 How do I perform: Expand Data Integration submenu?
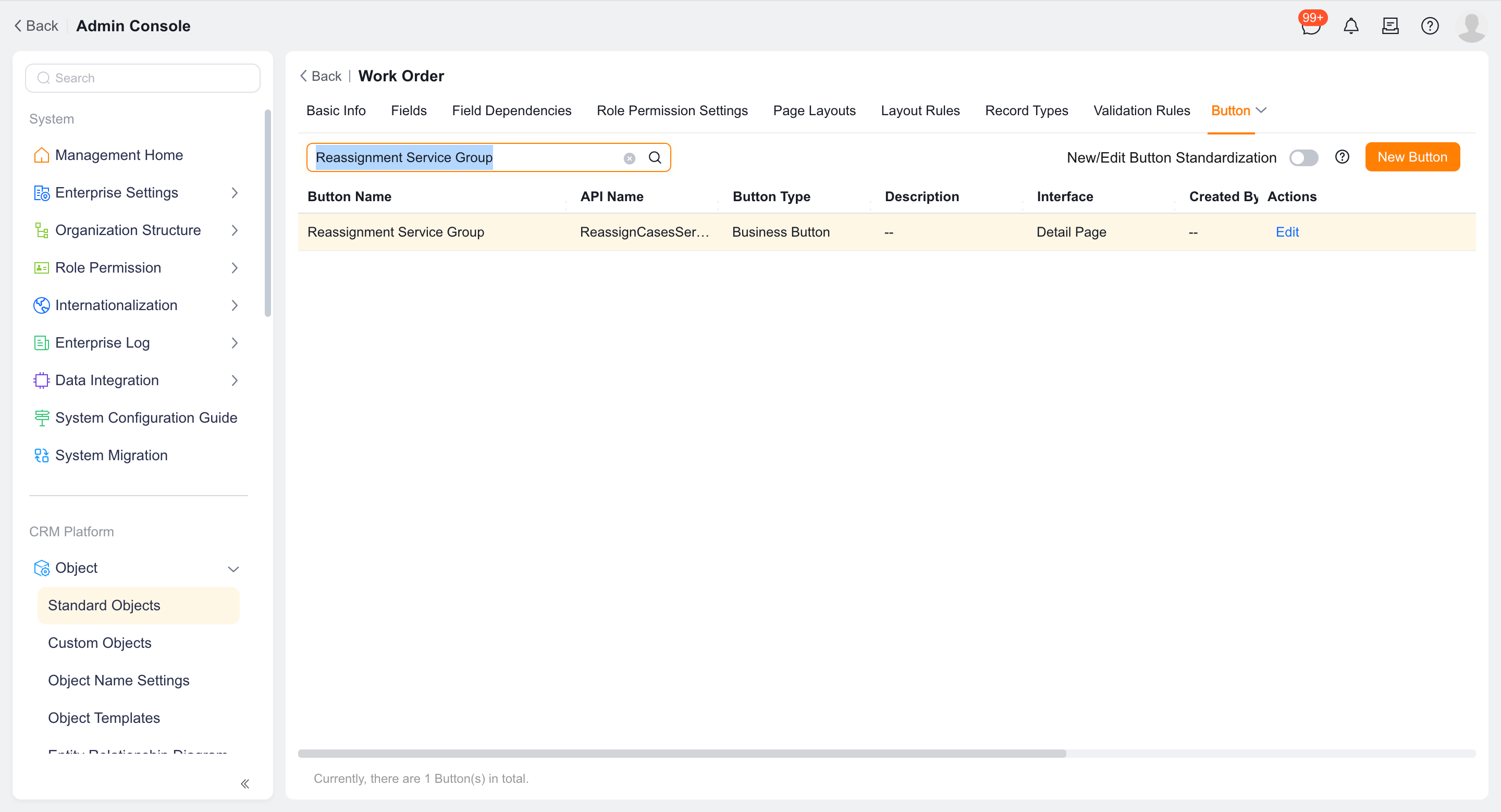[234, 380]
